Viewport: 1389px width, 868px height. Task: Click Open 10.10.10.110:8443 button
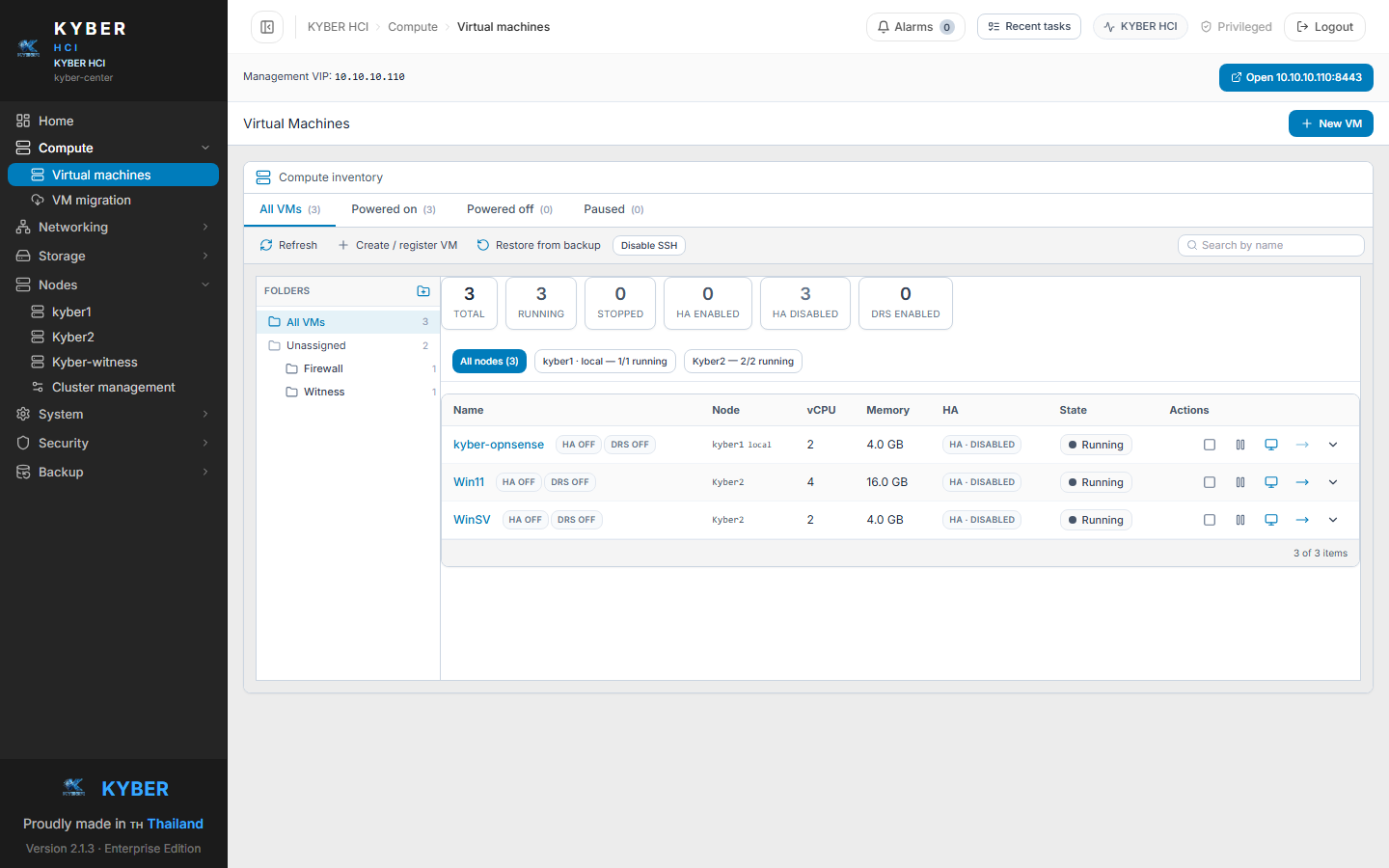(1296, 77)
